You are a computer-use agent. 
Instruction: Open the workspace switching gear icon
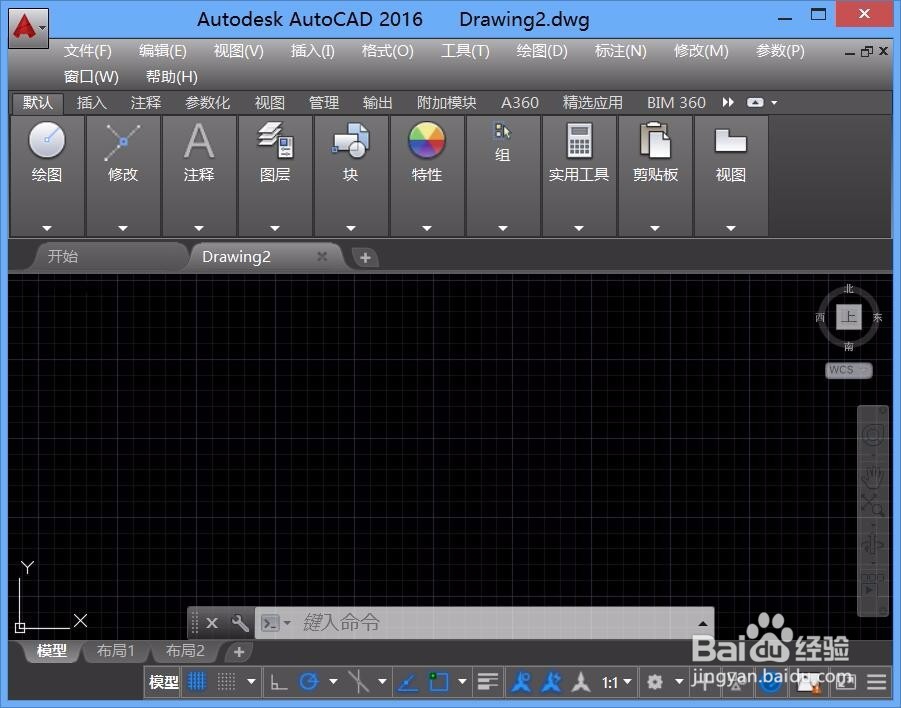tap(654, 682)
